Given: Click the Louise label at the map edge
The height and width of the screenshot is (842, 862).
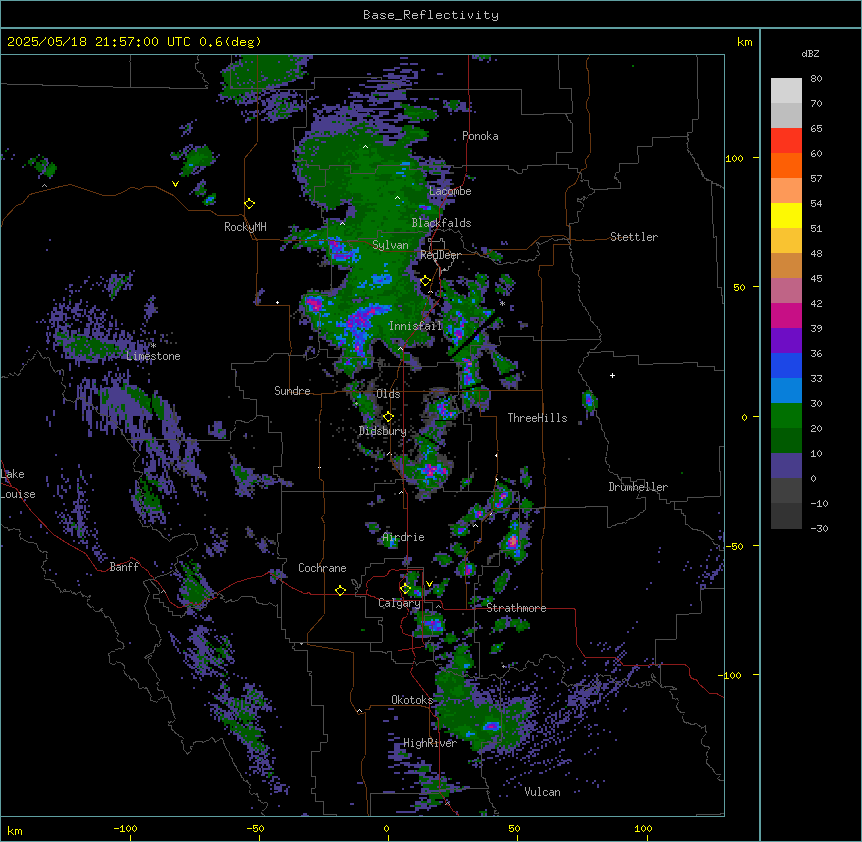Looking at the screenshot, I should click(x=18, y=494).
